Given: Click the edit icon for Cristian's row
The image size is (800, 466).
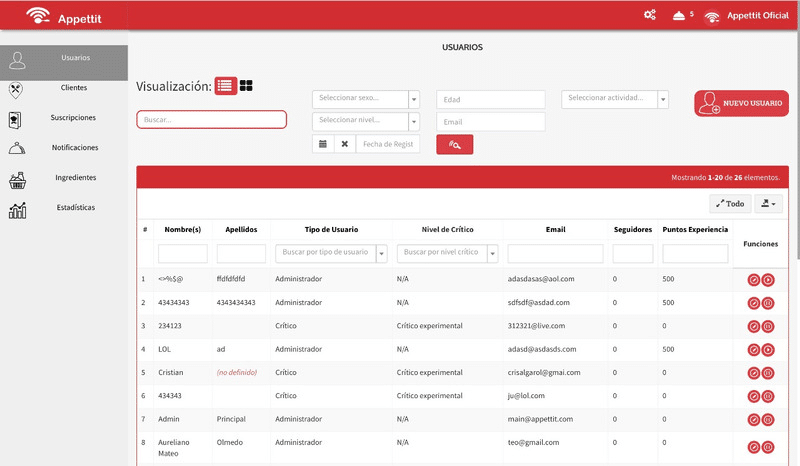Looking at the screenshot, I should coord(754,372).
